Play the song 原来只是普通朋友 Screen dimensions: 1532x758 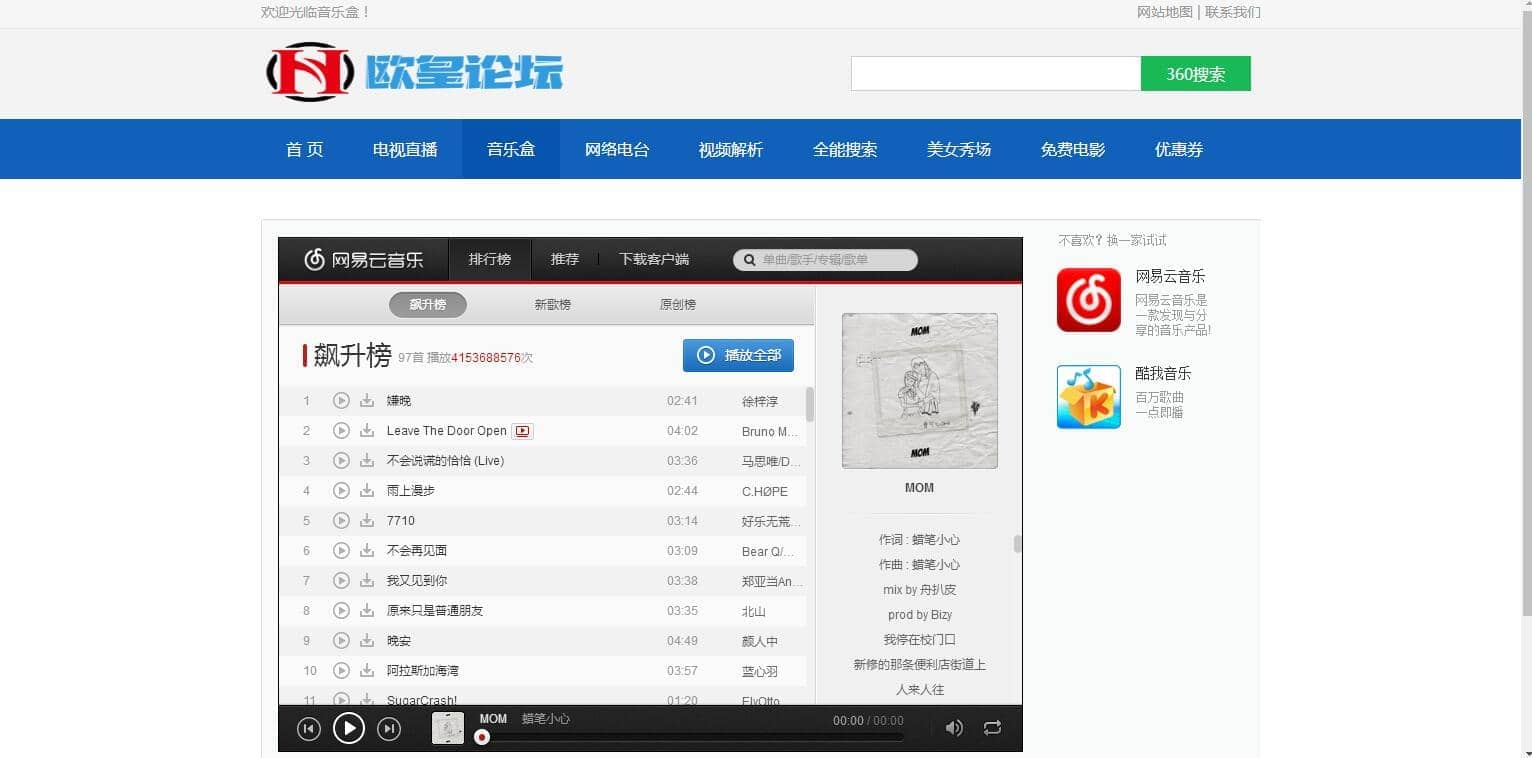(341, 611)
